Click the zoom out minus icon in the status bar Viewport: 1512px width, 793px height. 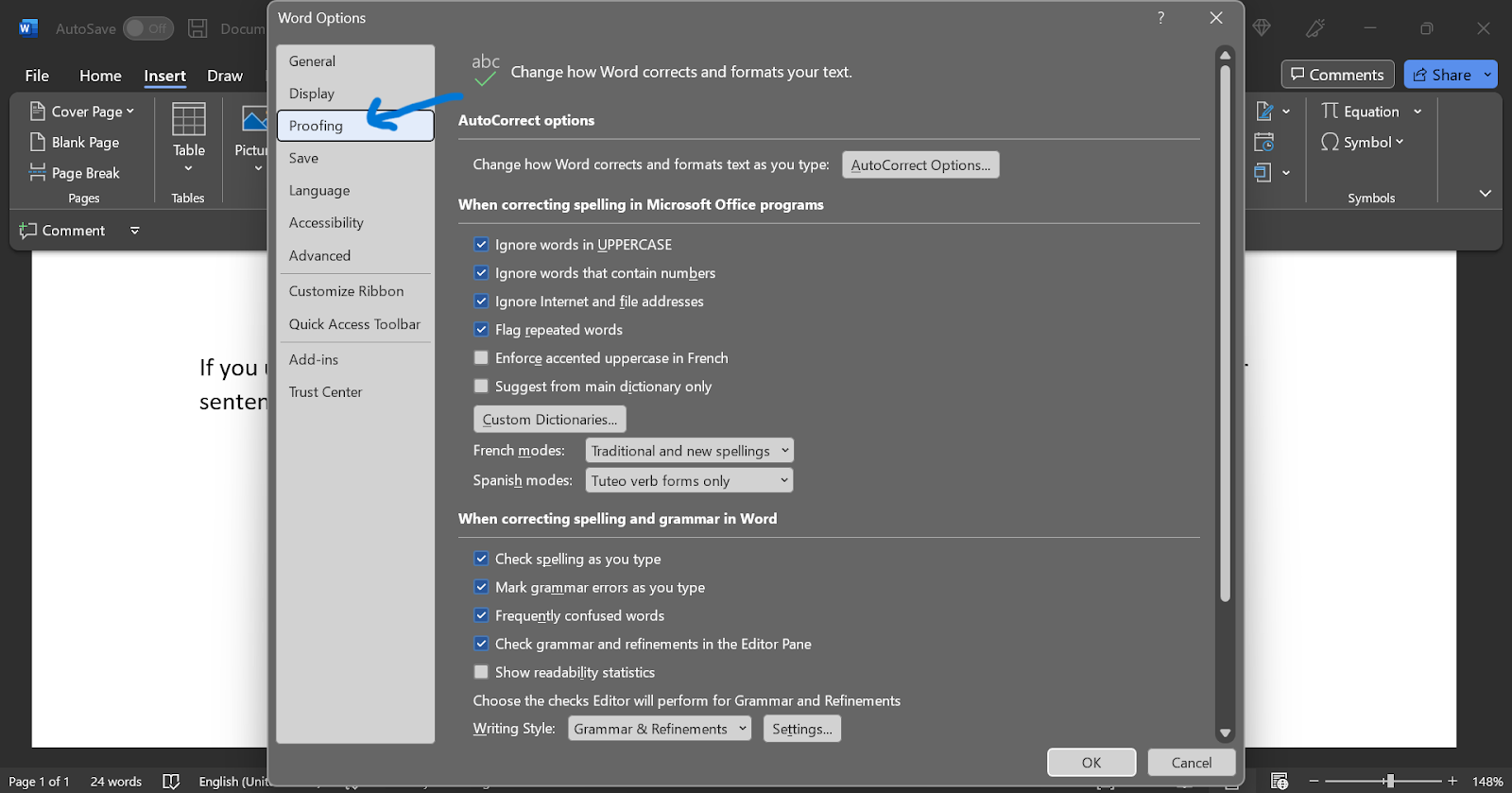tap(1314, 782)
